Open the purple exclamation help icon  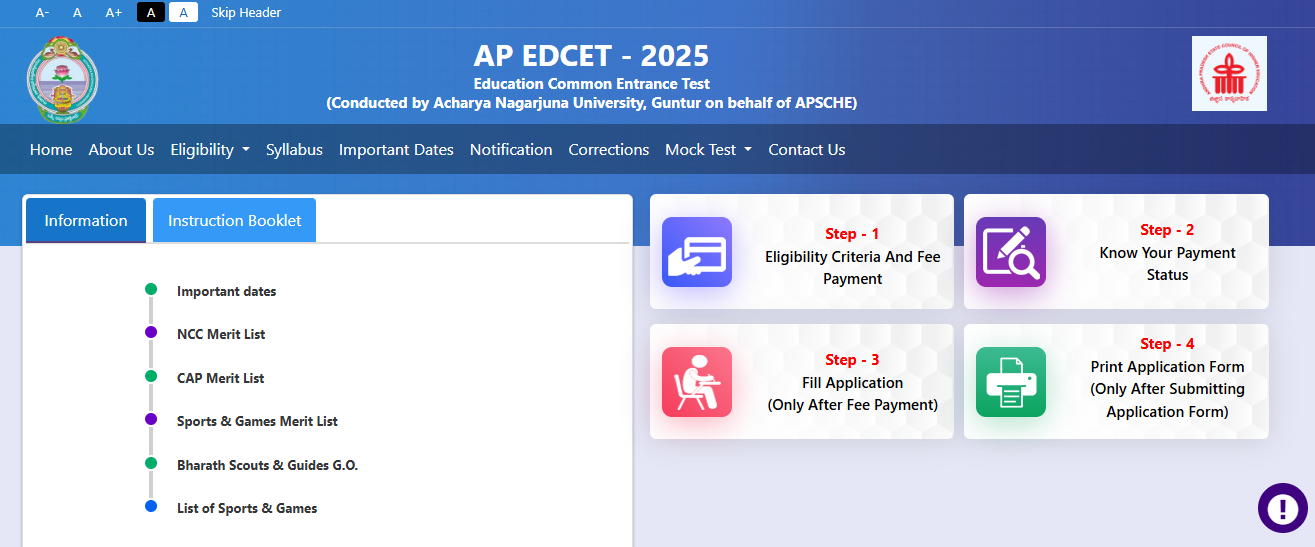(x=1282, y=508)
